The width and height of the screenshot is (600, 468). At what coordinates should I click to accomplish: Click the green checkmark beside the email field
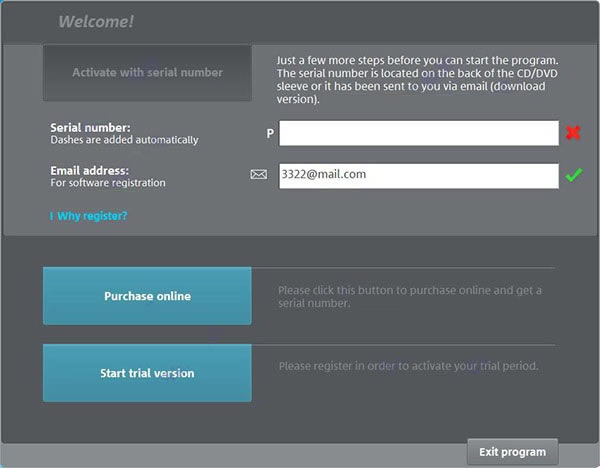[573, 175]
